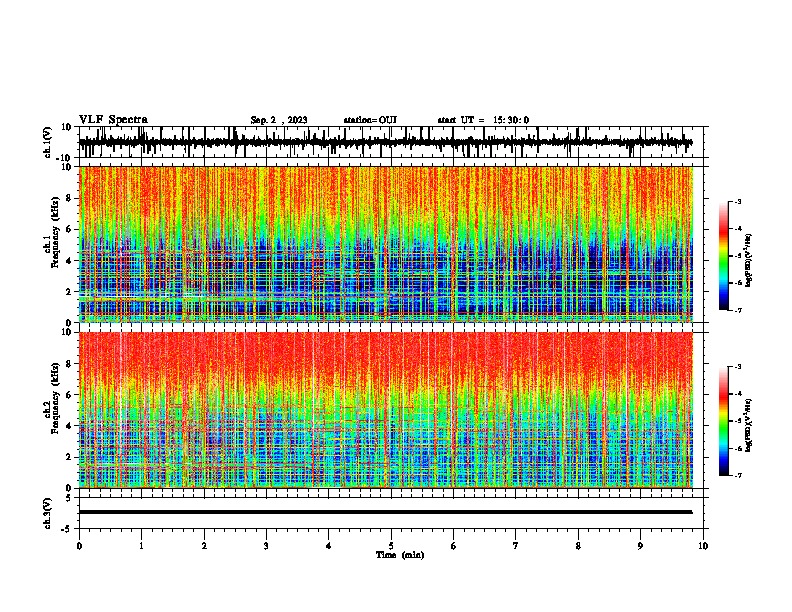This screenshot has height=612, width=792.
Task: Click the "-7" label on ch.2 color scale
Action: point(738,475)
